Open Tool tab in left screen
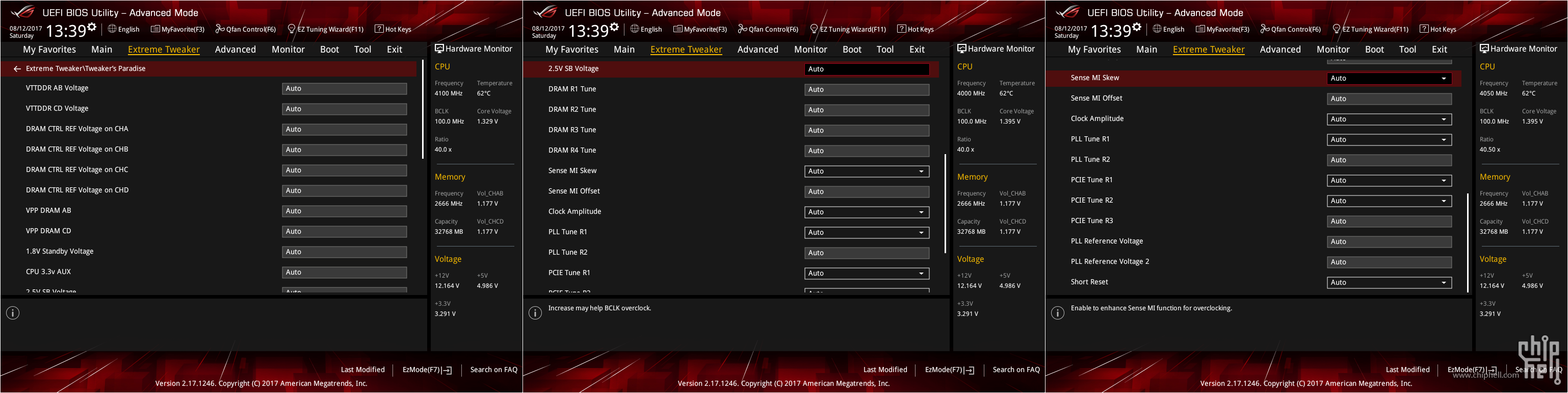The image size is (1568, 393). [x=362, y=50]
